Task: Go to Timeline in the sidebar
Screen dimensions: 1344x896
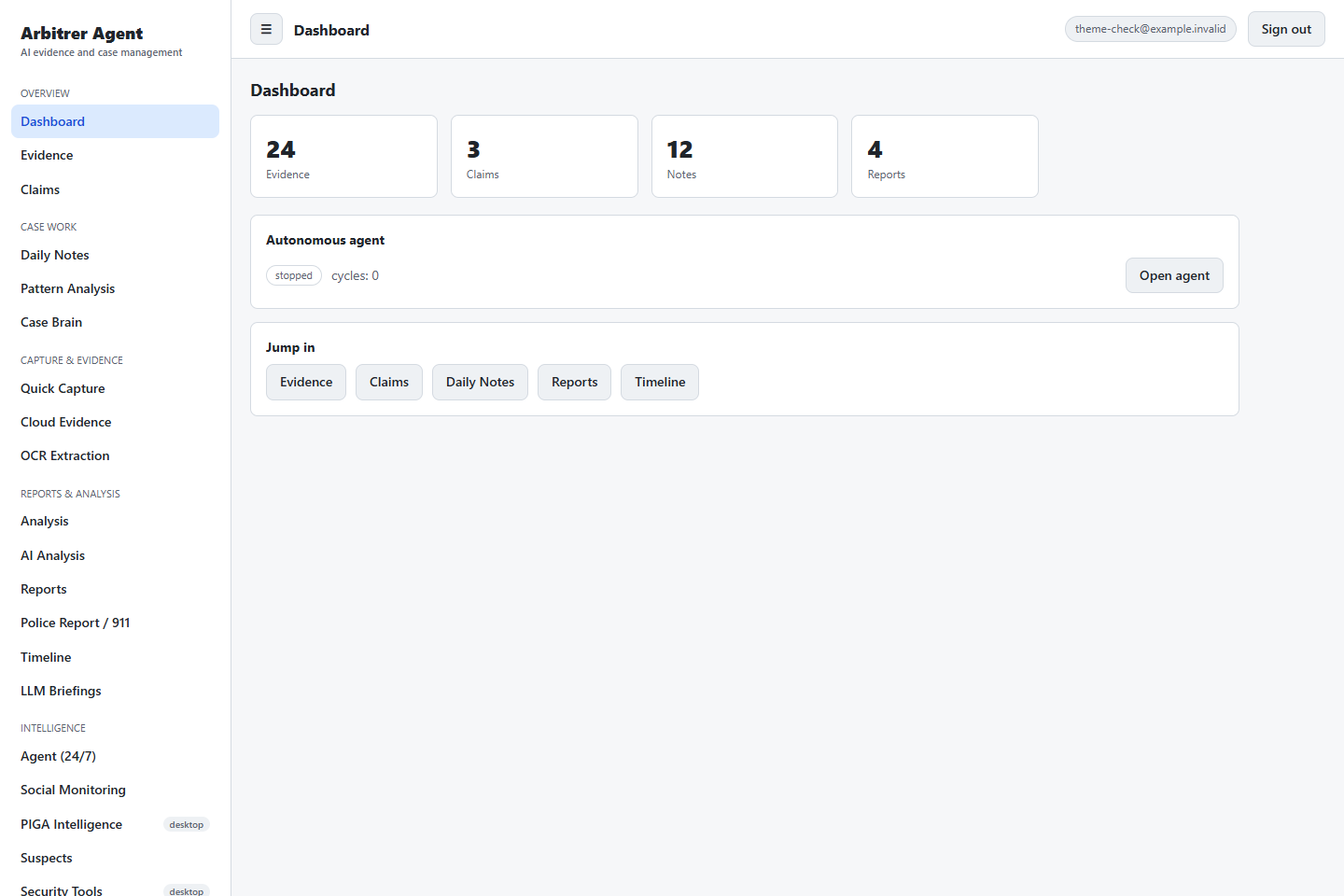Action: pyautogui.click(x=115, y=657)
